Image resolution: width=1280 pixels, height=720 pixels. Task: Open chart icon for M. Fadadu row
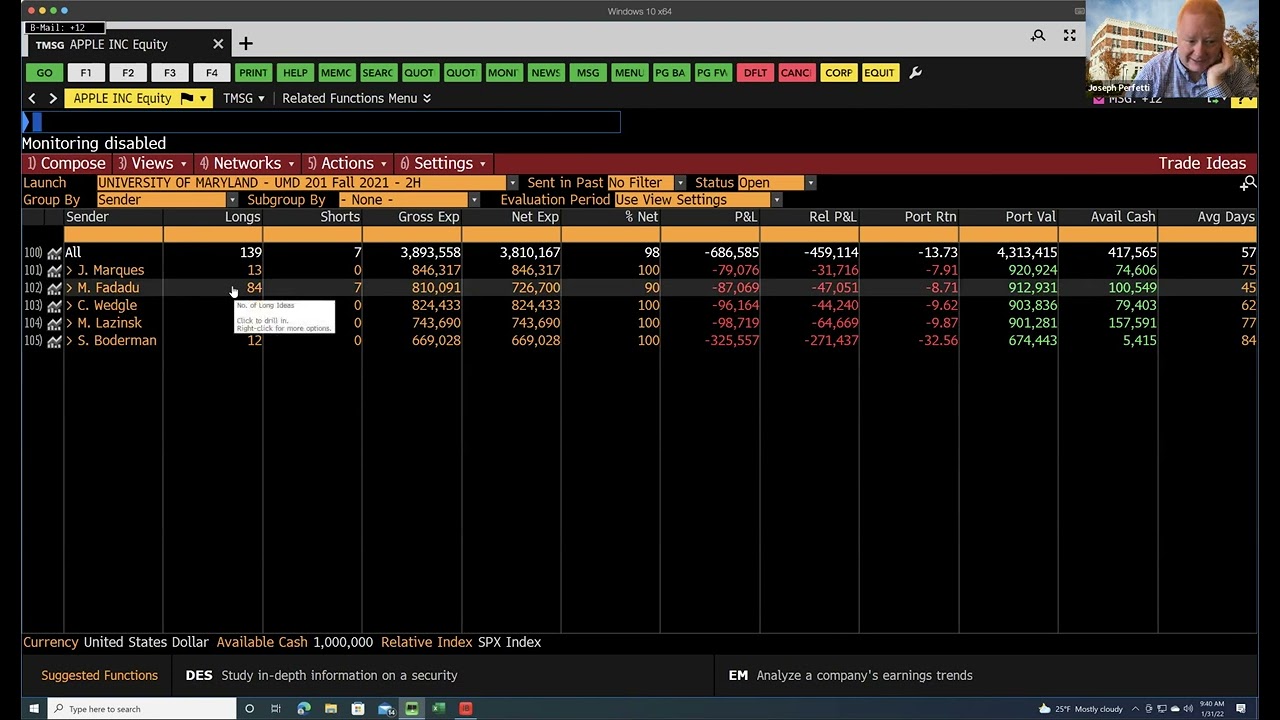pos(54,288)
